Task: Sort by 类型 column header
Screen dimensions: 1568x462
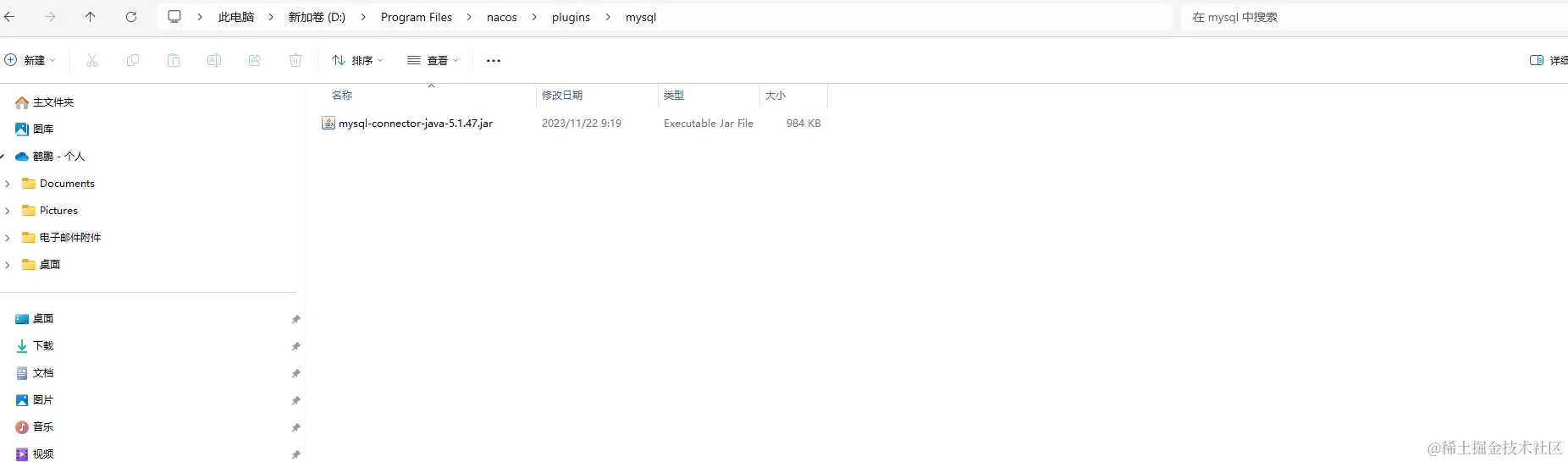Action: 674,95
